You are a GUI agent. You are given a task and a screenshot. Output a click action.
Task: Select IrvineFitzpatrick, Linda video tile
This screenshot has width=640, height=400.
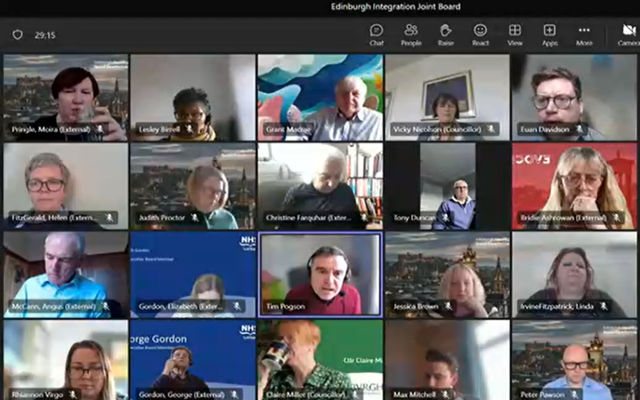tap(574, 275)
